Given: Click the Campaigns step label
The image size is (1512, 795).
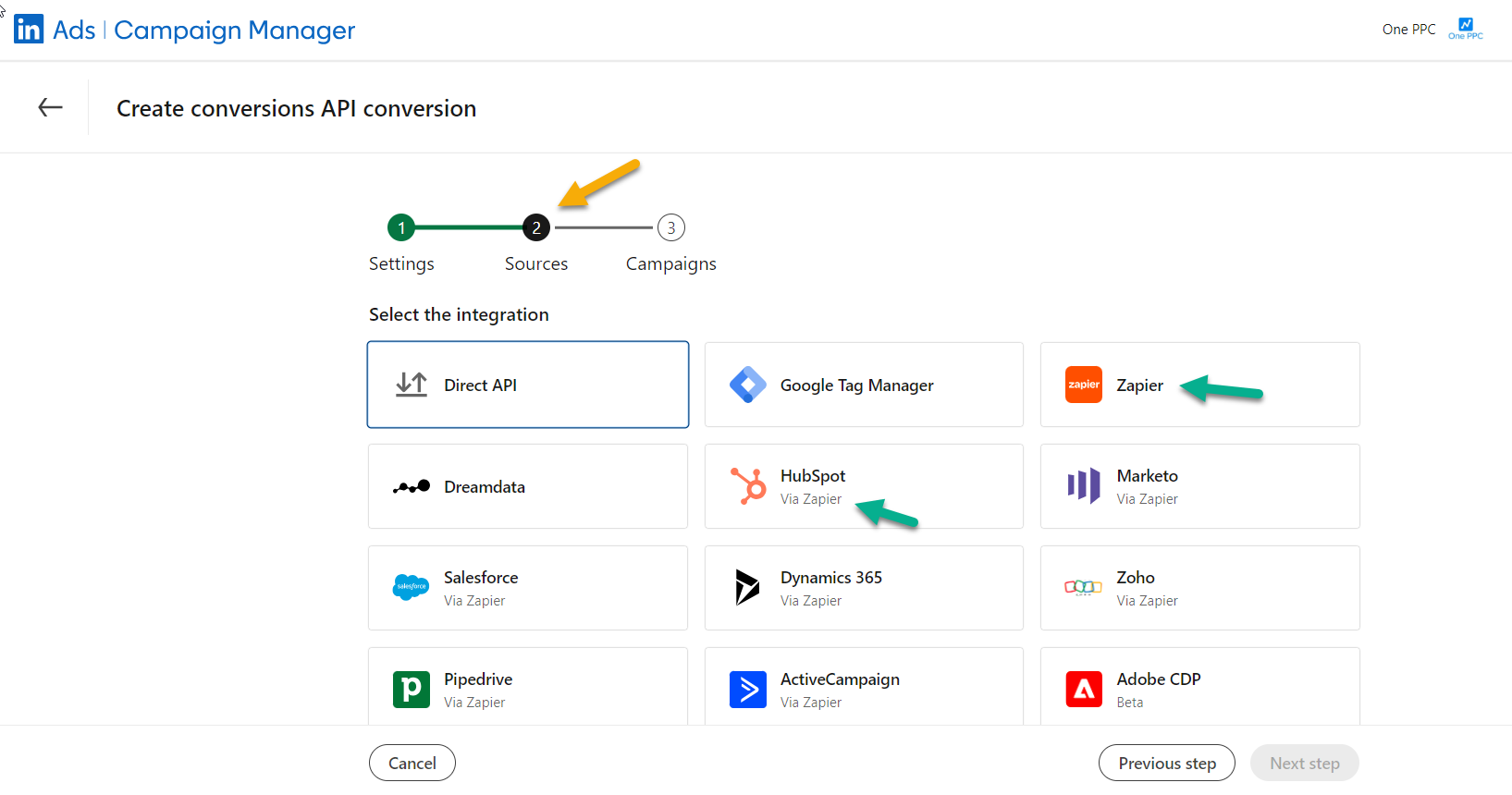Looking at the screenshot, I should point(671,263).
